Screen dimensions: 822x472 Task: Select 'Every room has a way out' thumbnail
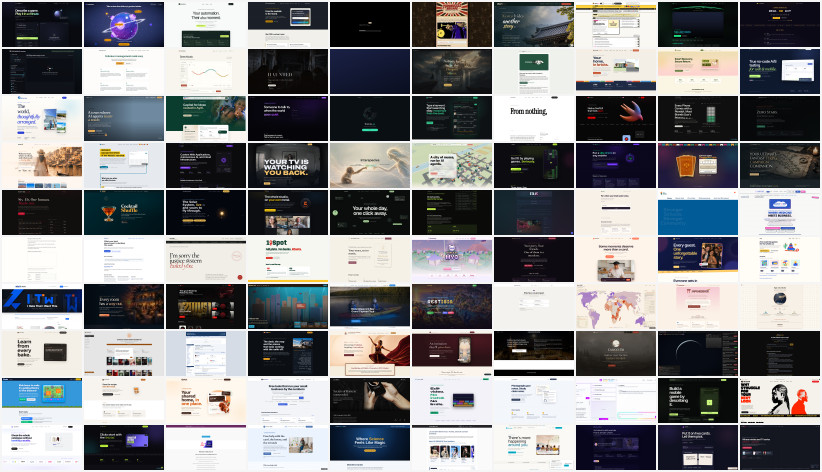pyautogui.click(x=124, y=307)
